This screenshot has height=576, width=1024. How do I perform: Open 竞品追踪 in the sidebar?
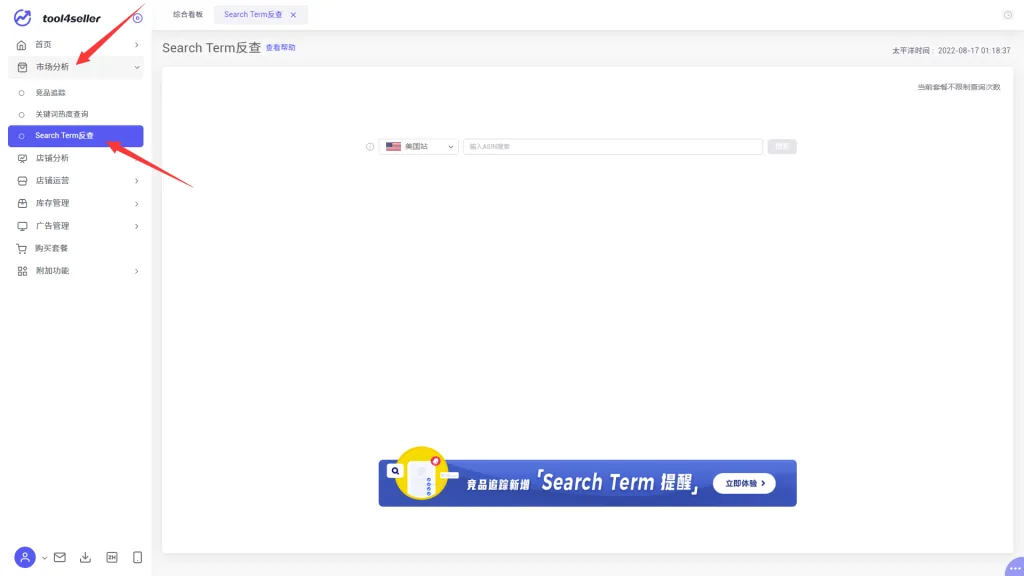point(50,93)
